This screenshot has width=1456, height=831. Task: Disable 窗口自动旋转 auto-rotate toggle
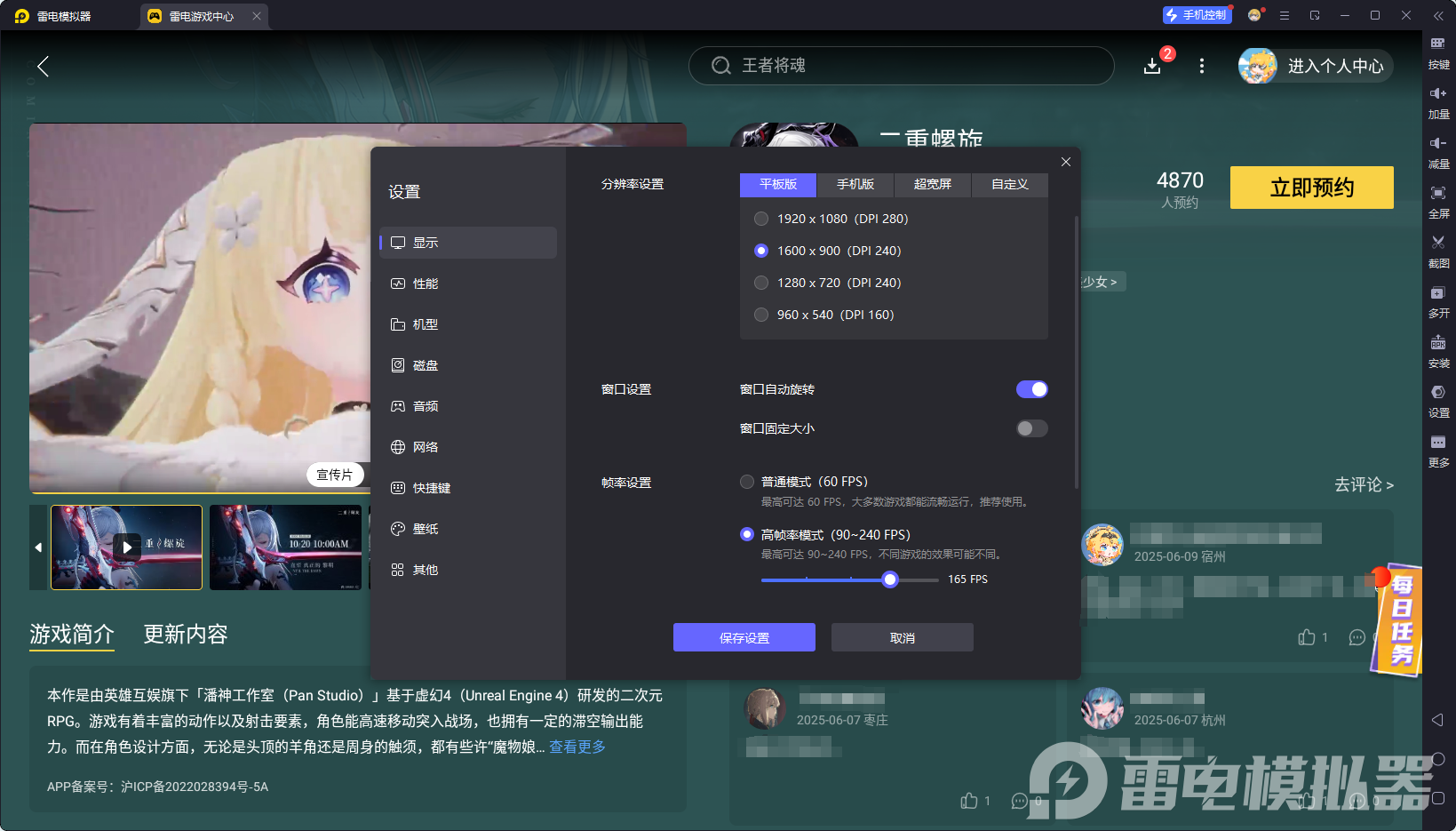pyautogui.click(x=1031, y=388)
